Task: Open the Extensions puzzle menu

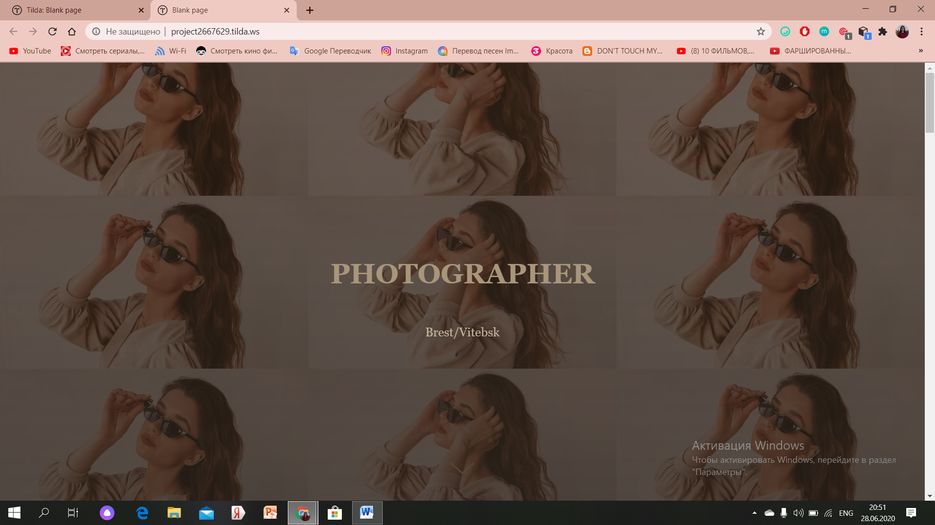Action: point(883,32)
